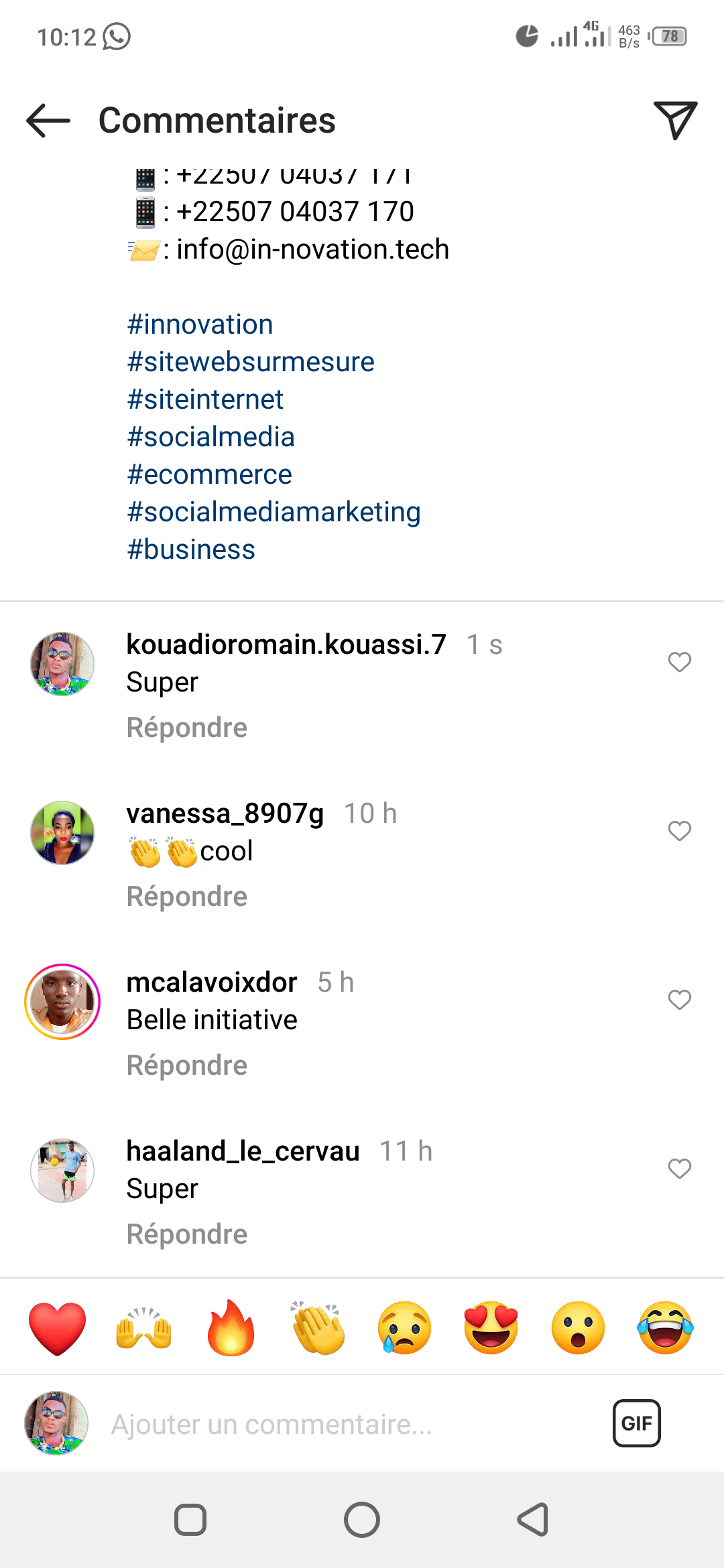
Task: Like vanessa_8907g's cool comment
Action: point(679,831)
